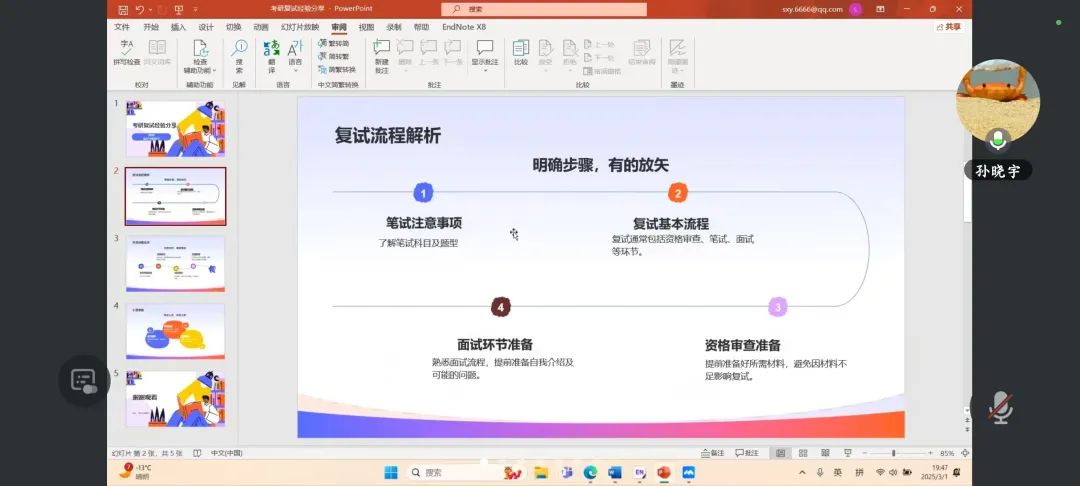This screenshot has height=486, width=1080.
Task: Switch to Slide Sorter view in status bar
Action: tap(803, 453)
